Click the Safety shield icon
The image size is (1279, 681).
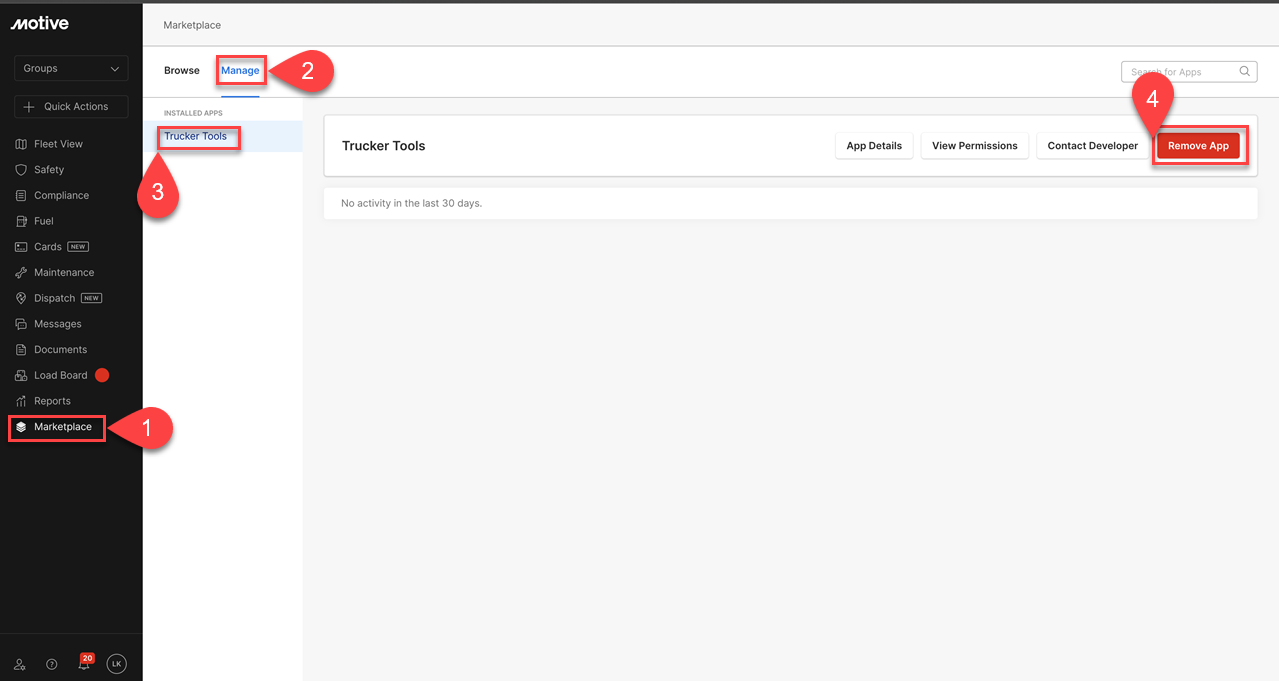[21, 170]
